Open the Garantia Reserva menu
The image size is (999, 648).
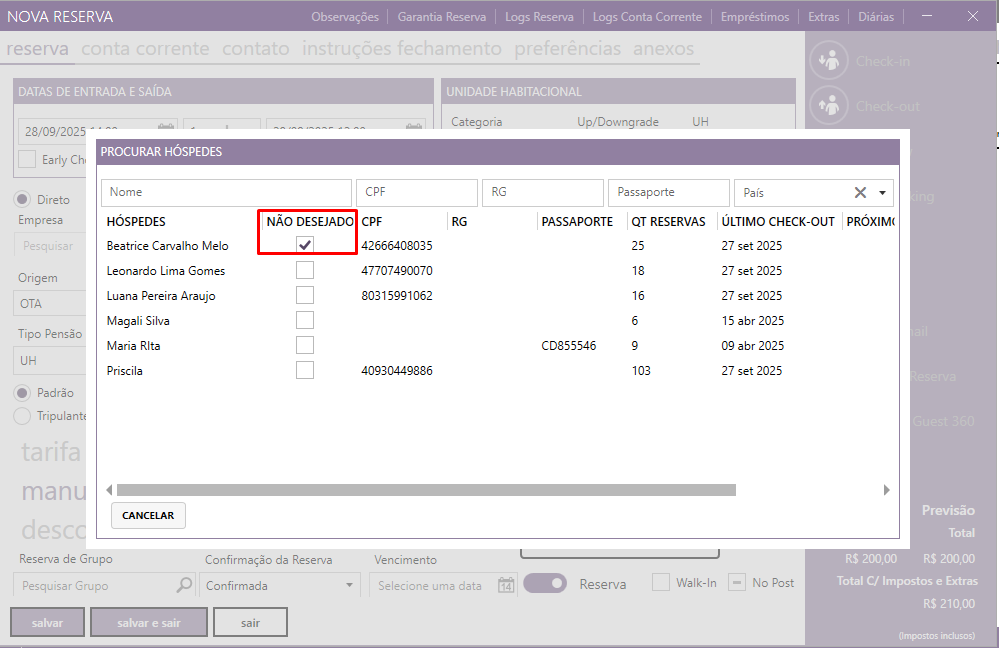[441, 17]
